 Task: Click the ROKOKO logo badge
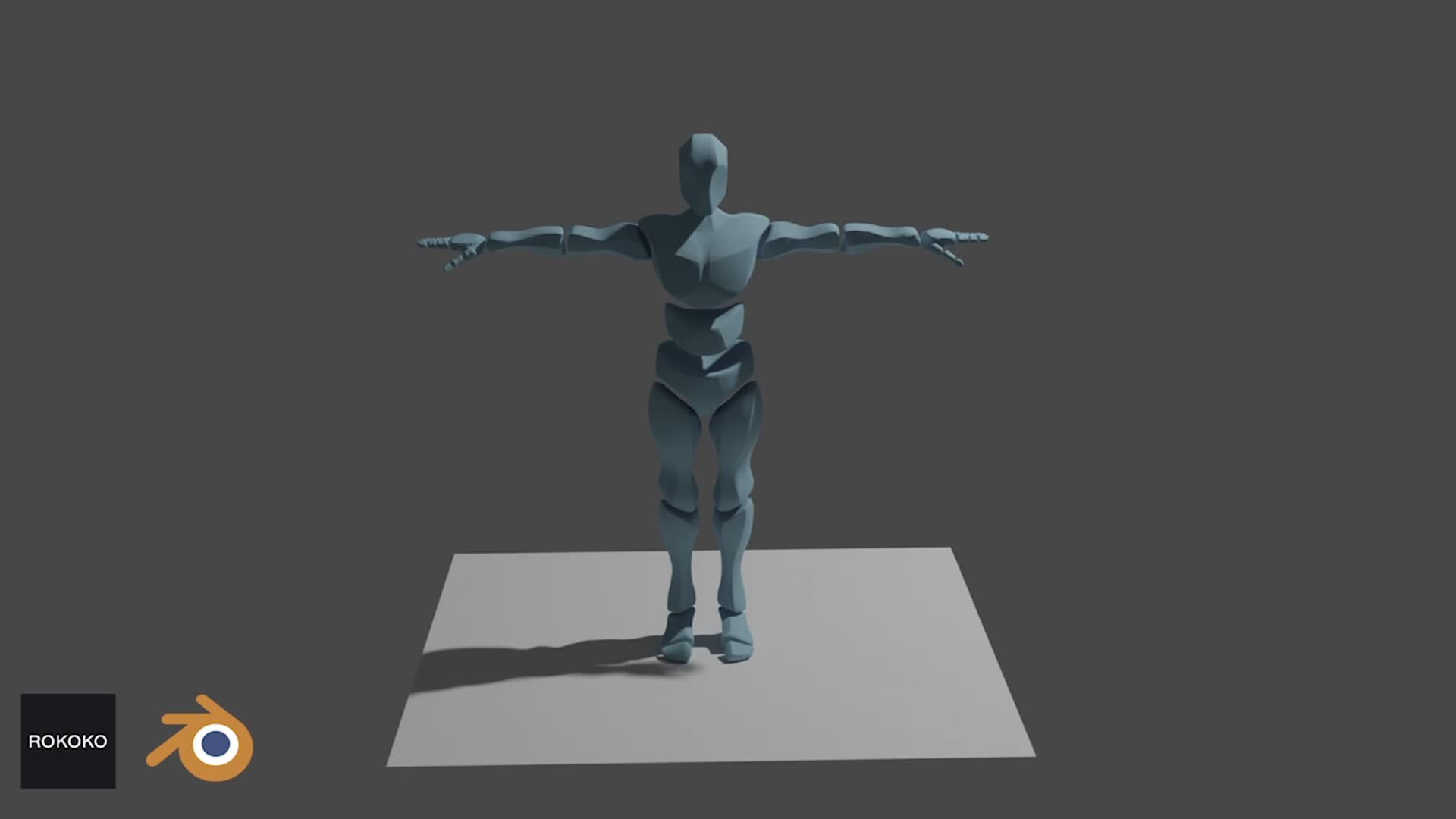tap(67, 739)
